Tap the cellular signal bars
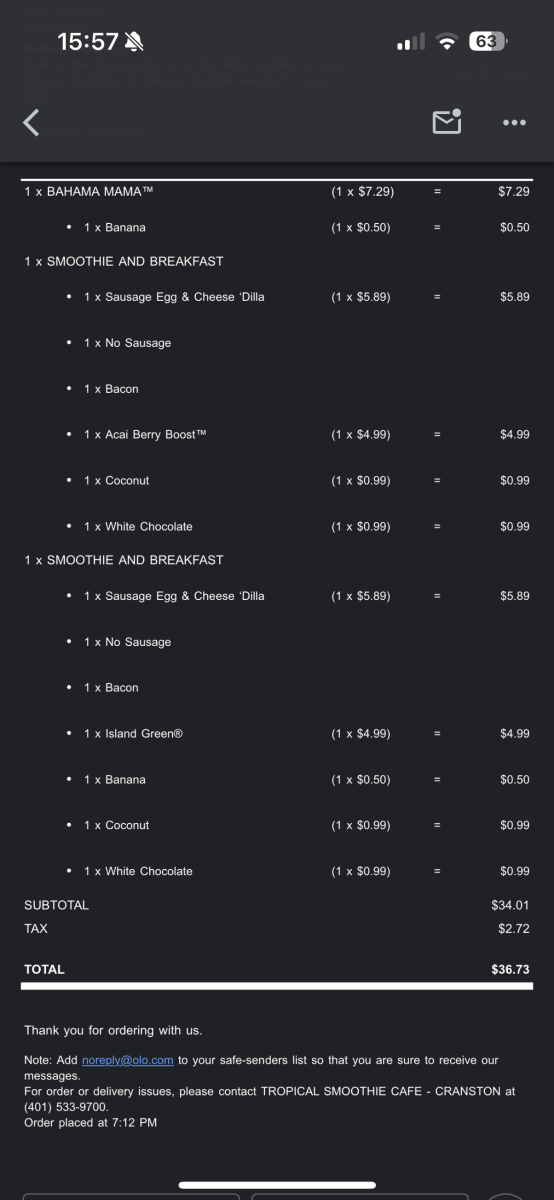554x1200 pixels. pyautogui.click(x=412, y=42)
